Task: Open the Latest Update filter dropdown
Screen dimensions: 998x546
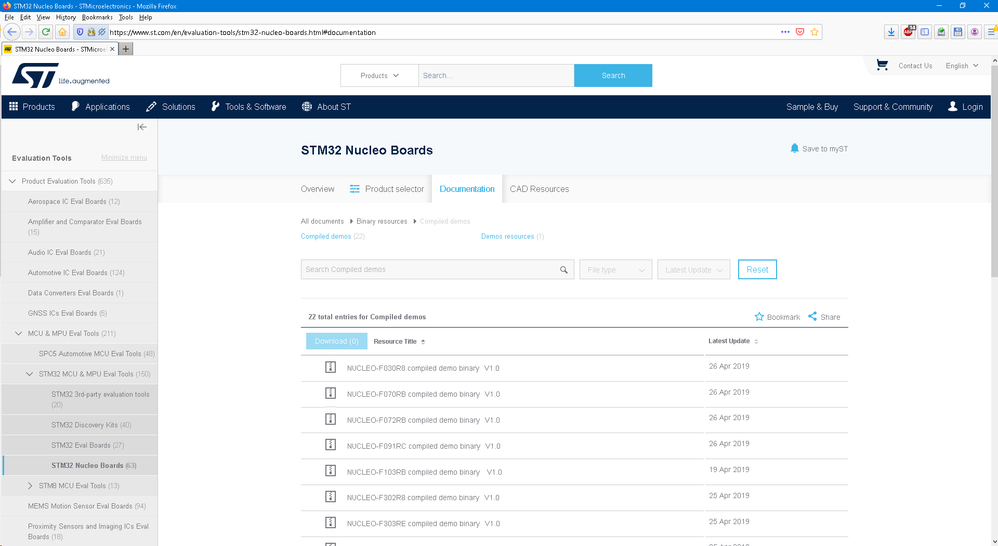Action: (x=694, y=270)
